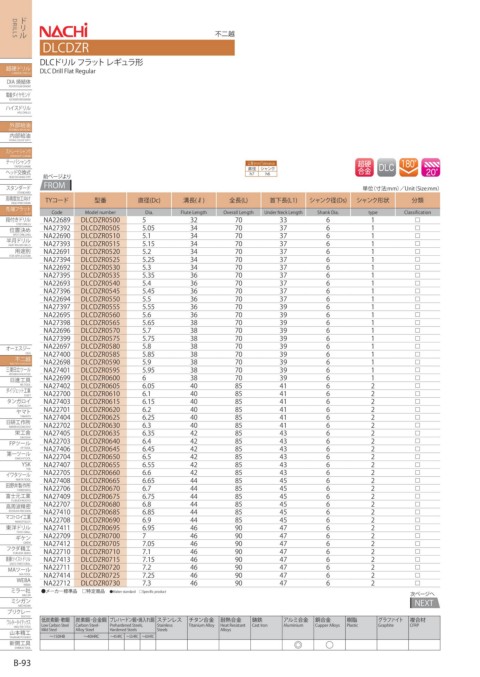Click model number DLCDZR0600
Viewport: 480px width, 677px height.
(100, 378)
